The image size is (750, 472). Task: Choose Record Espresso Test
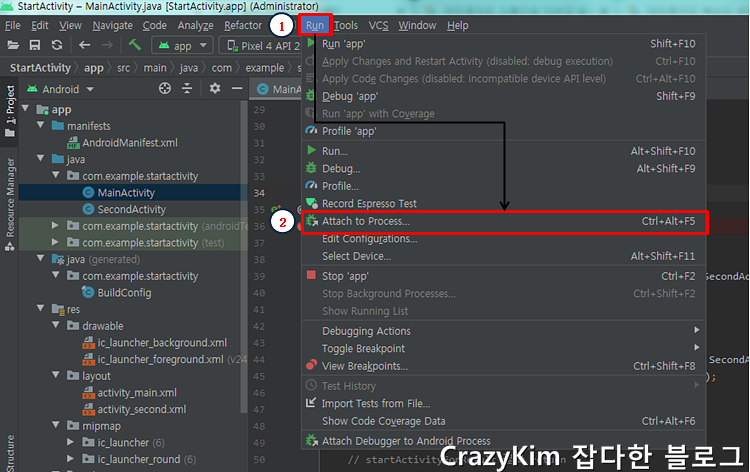pyautogui.click(x=504, y=204)
